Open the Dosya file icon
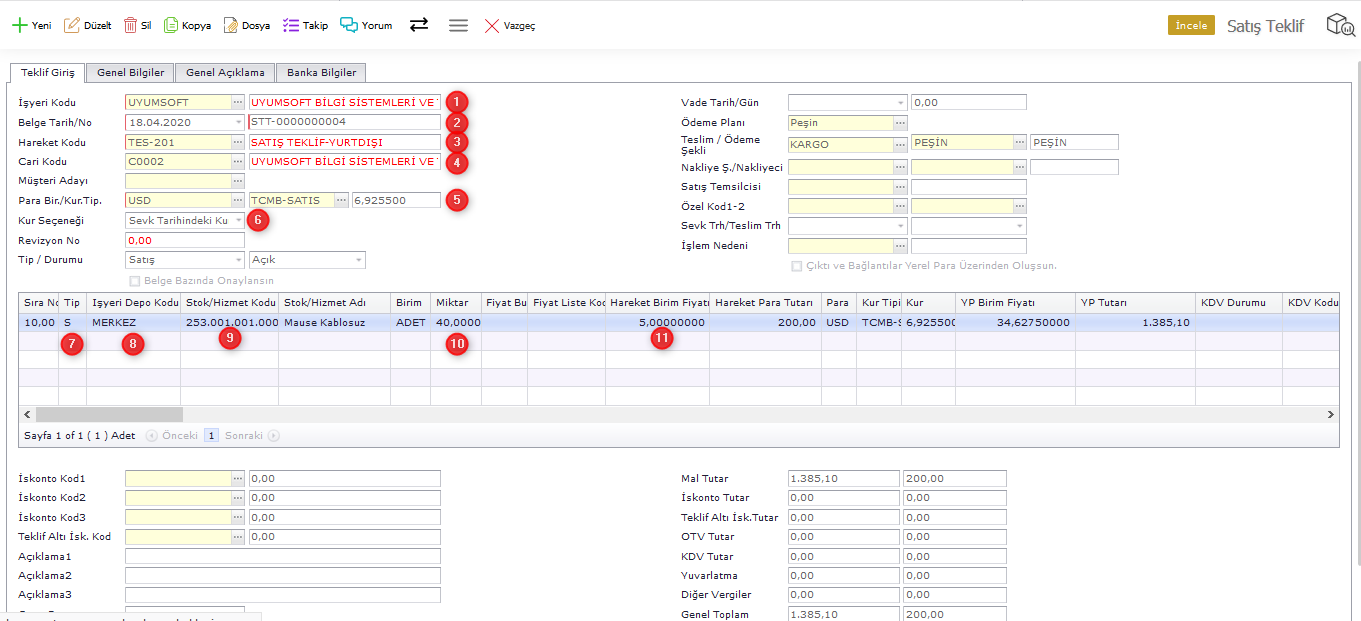The width and height of the screenshot is (1361, 621). click(231, 26)
